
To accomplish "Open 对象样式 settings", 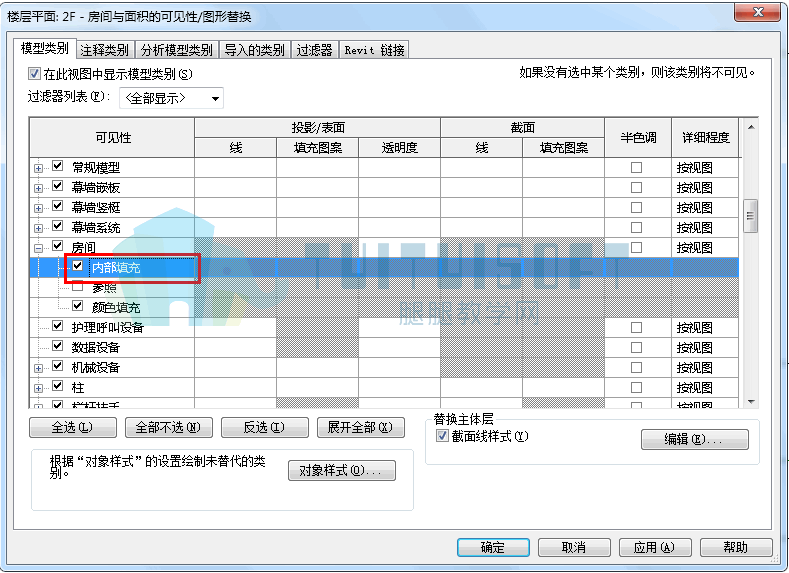I will pos(342,470).
